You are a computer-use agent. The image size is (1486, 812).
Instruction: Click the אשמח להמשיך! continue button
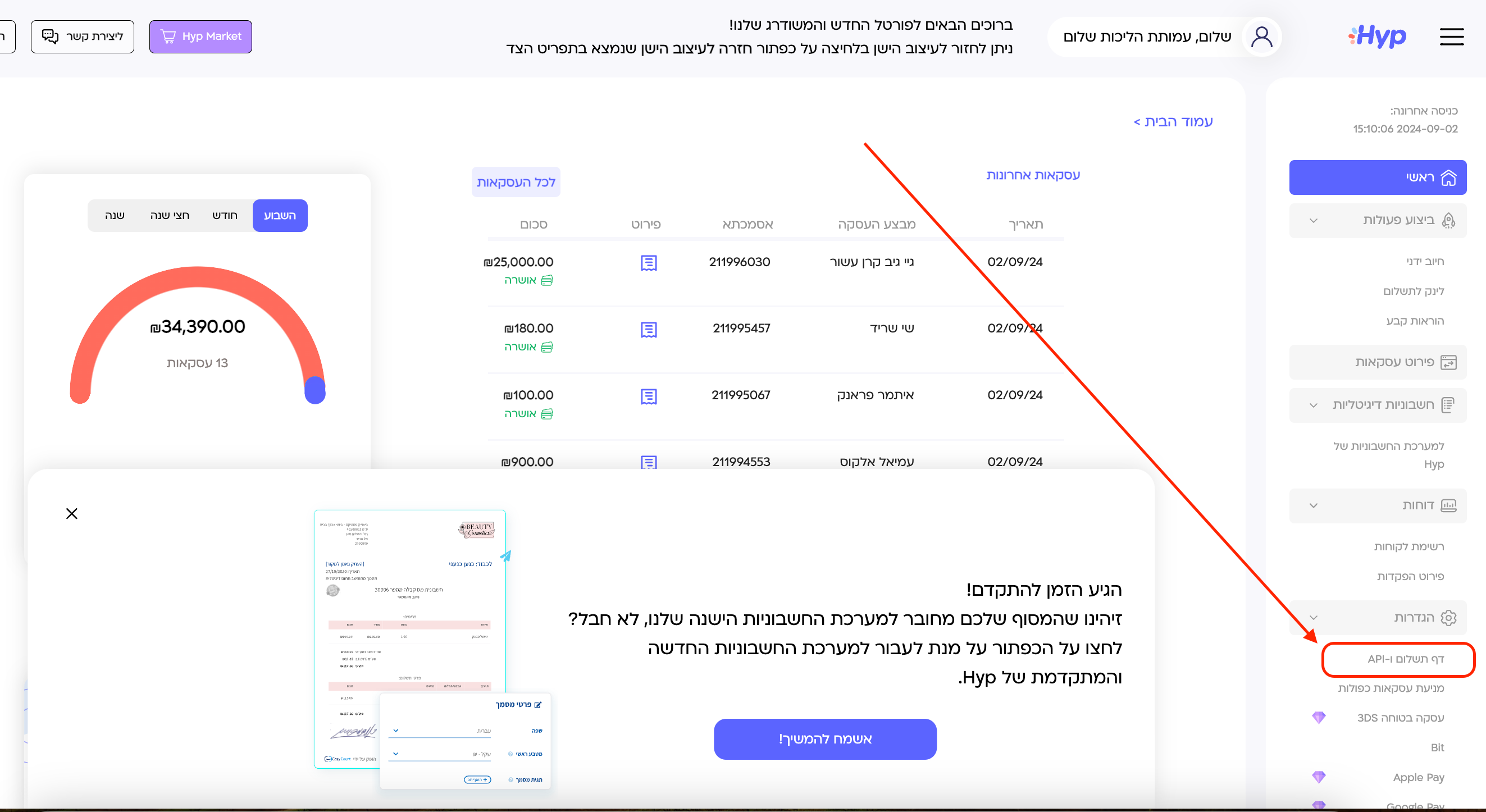pyautogui.click(x=825, y=739)
